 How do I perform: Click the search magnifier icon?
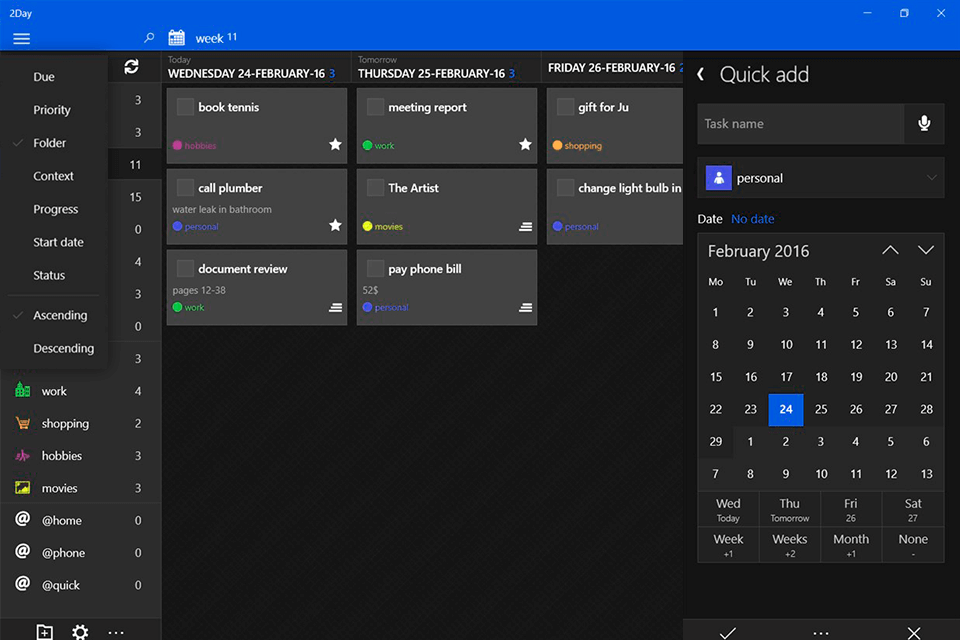(149, 38)
